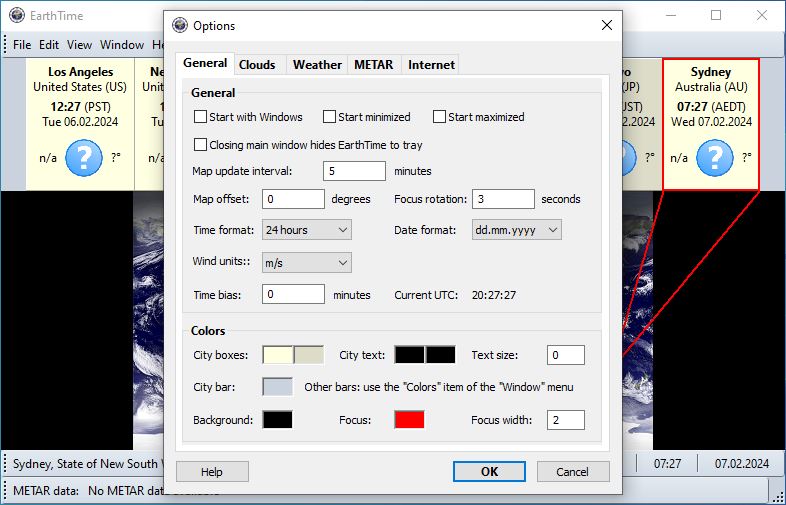Image resolution: width=786 pixels, height=505 pixels.
Task: Close the Options dialog
Action: coord(607,25)
